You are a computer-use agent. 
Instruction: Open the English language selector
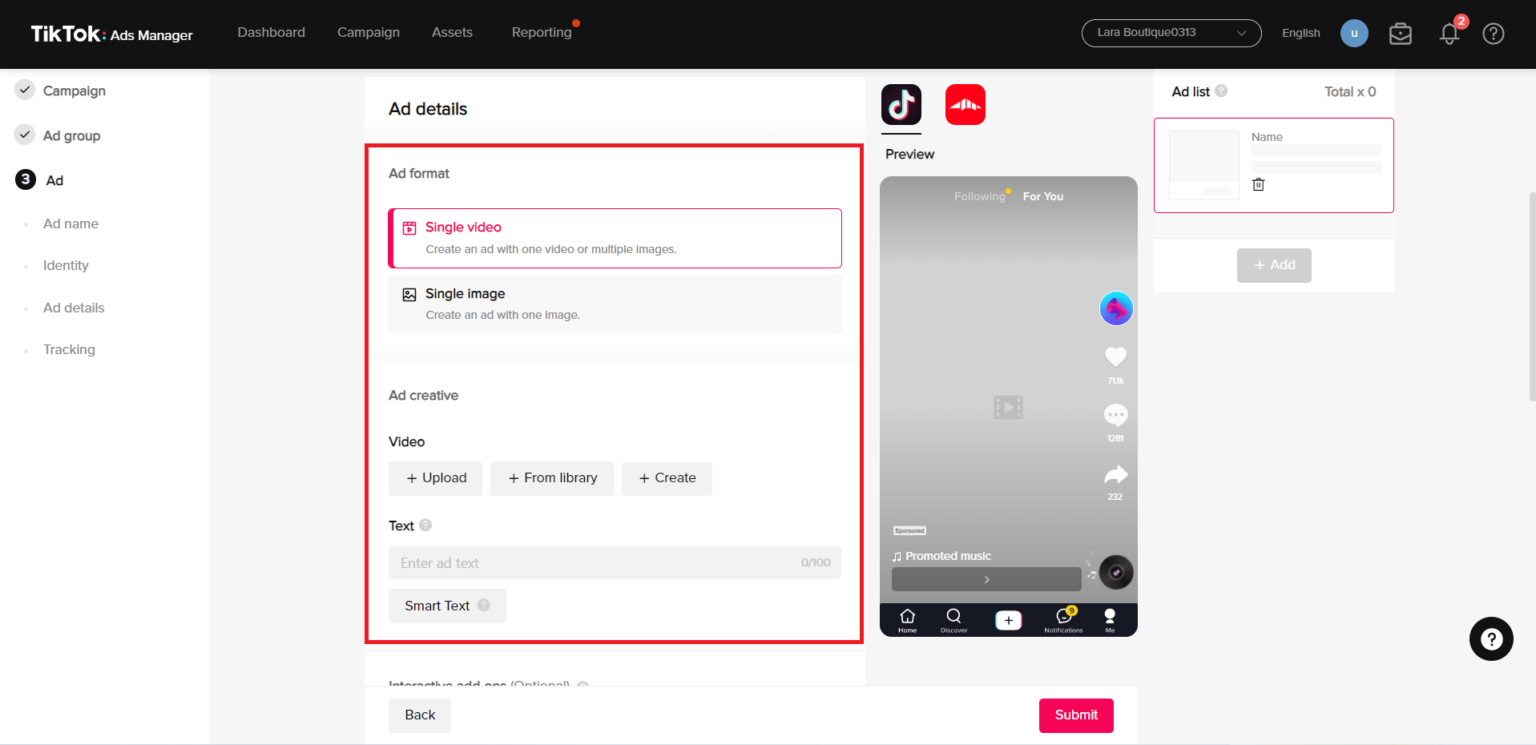pyautogui.click(x=1300, y=33)
